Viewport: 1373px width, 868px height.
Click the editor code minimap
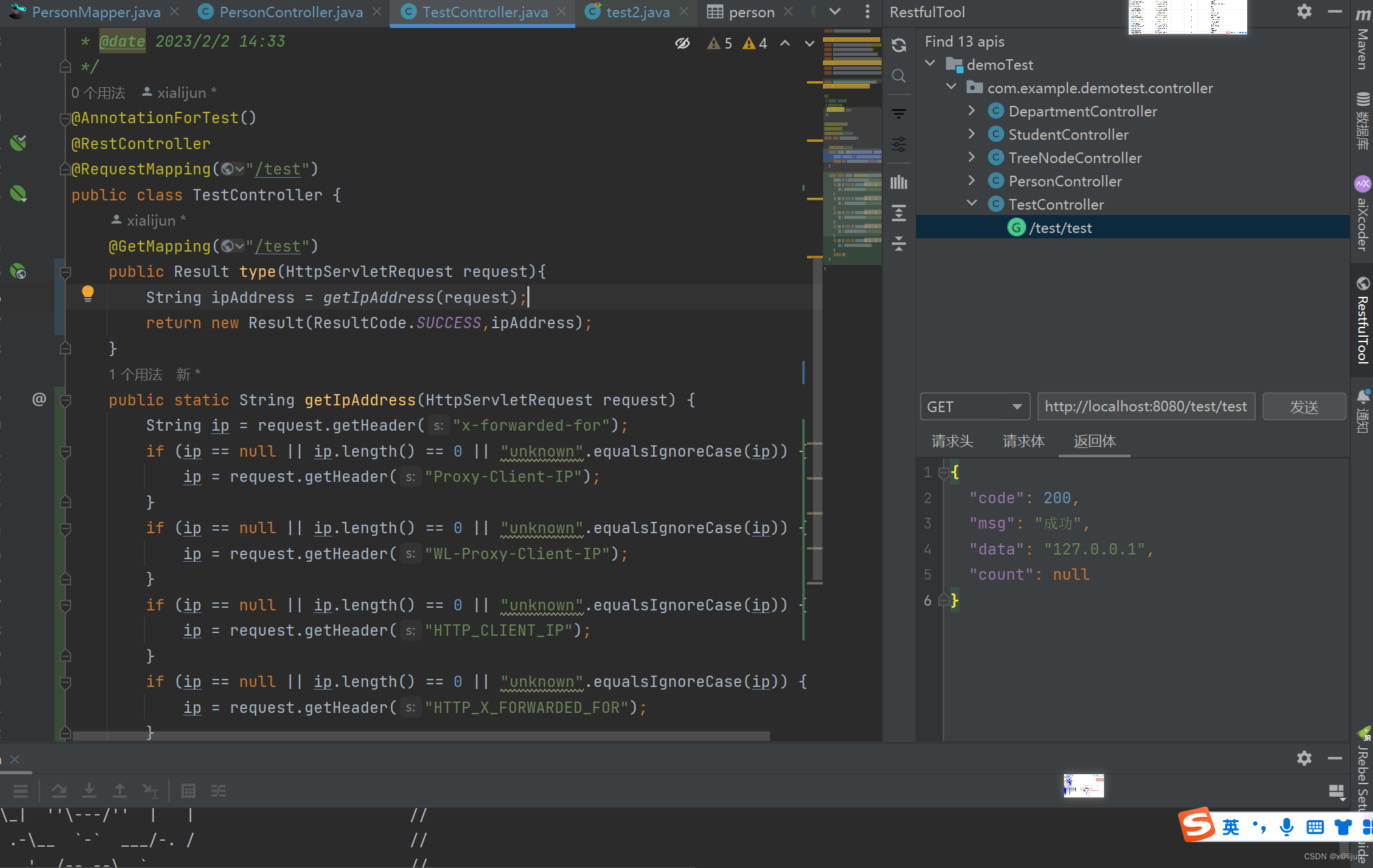852,146
